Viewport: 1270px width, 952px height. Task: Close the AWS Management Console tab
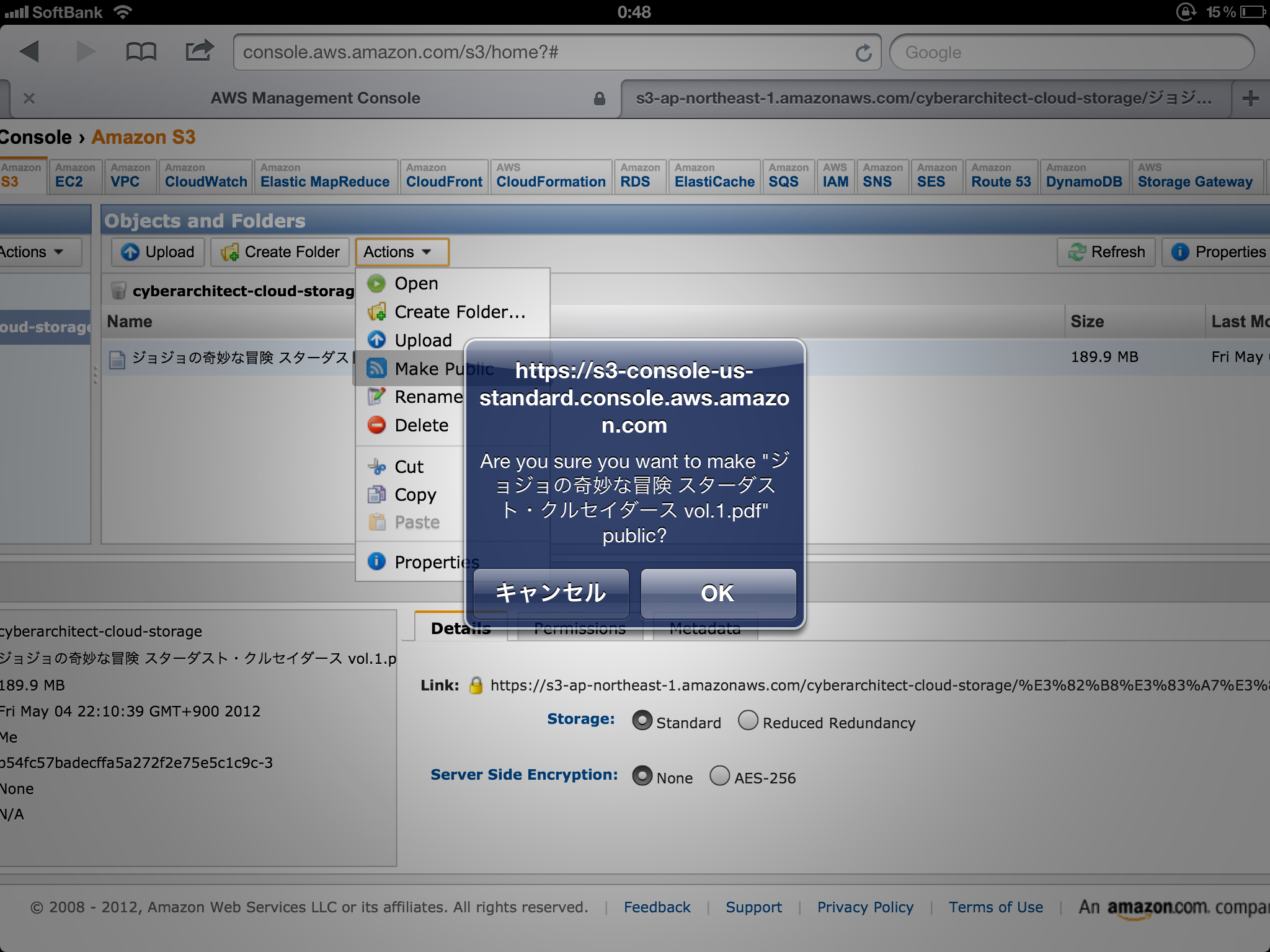click(29, 98)
